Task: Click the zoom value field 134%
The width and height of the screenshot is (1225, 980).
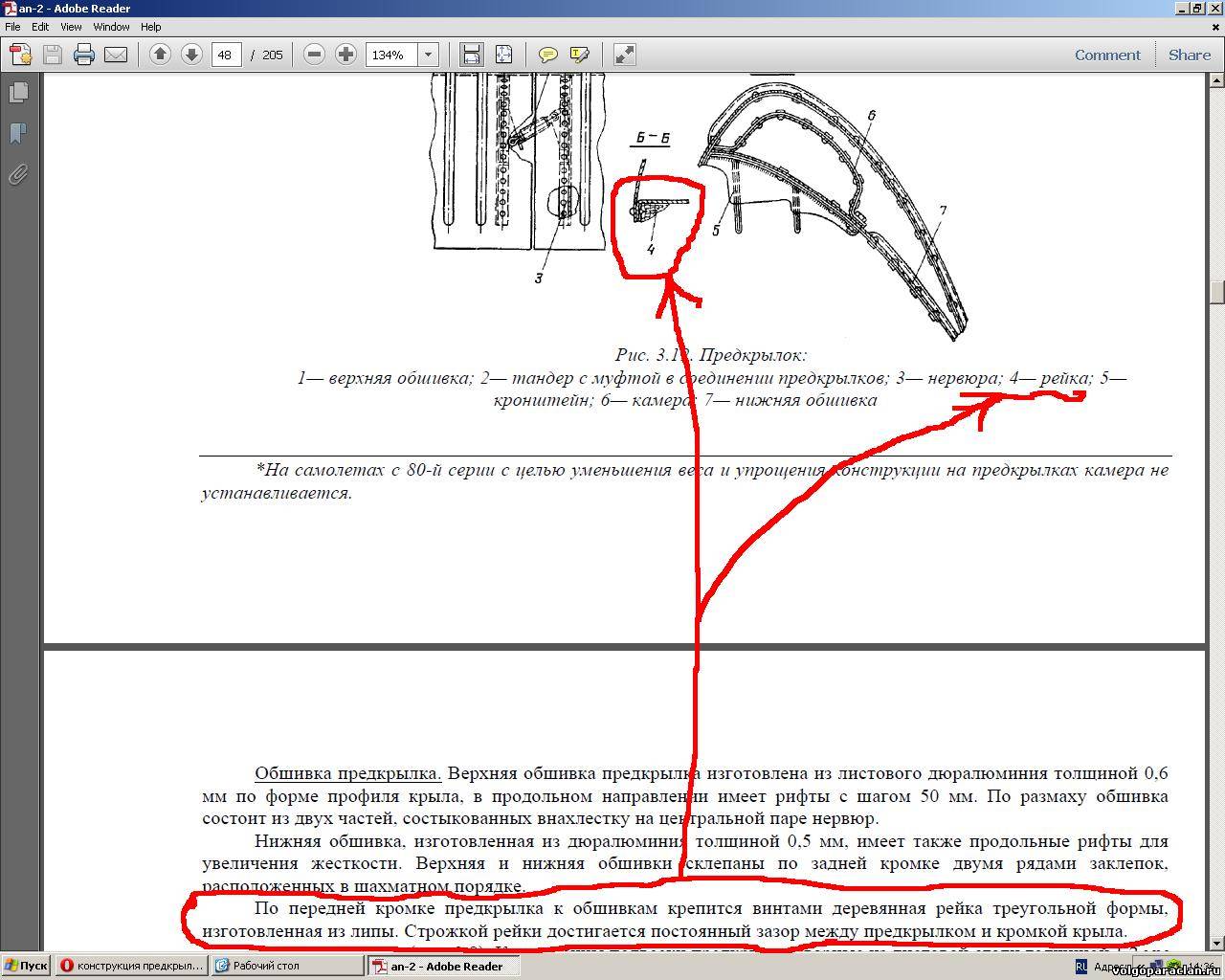Action: (x=392, y=55)
